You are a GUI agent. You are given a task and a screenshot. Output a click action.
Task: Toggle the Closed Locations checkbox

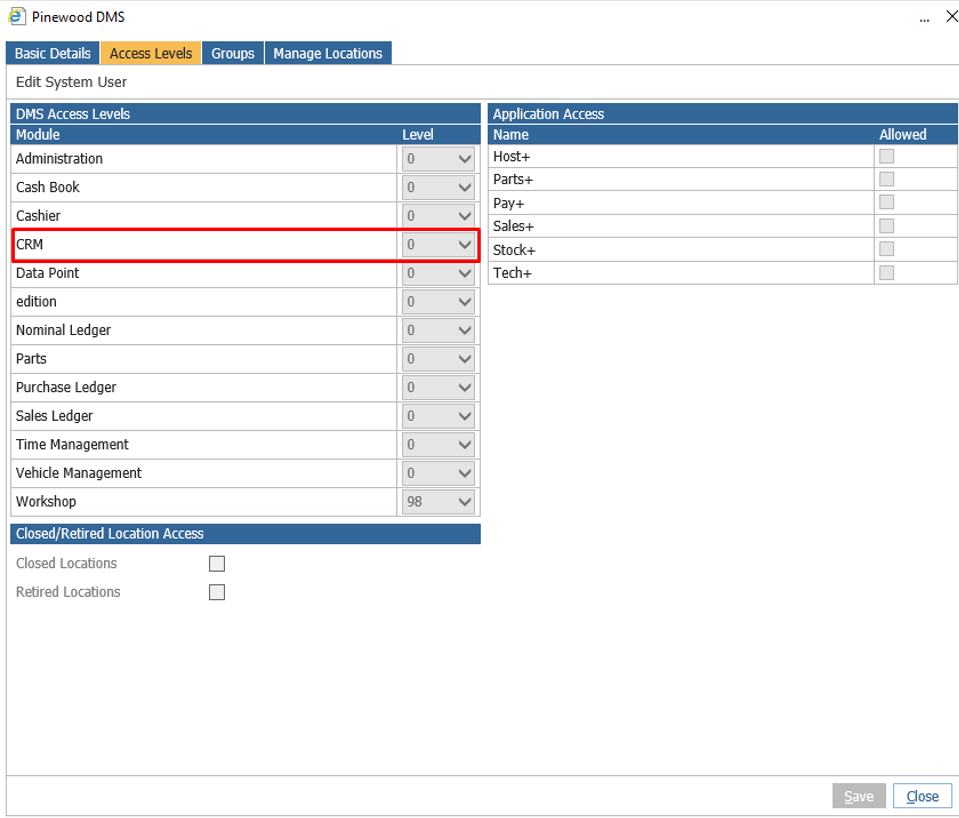click(216, 563)
